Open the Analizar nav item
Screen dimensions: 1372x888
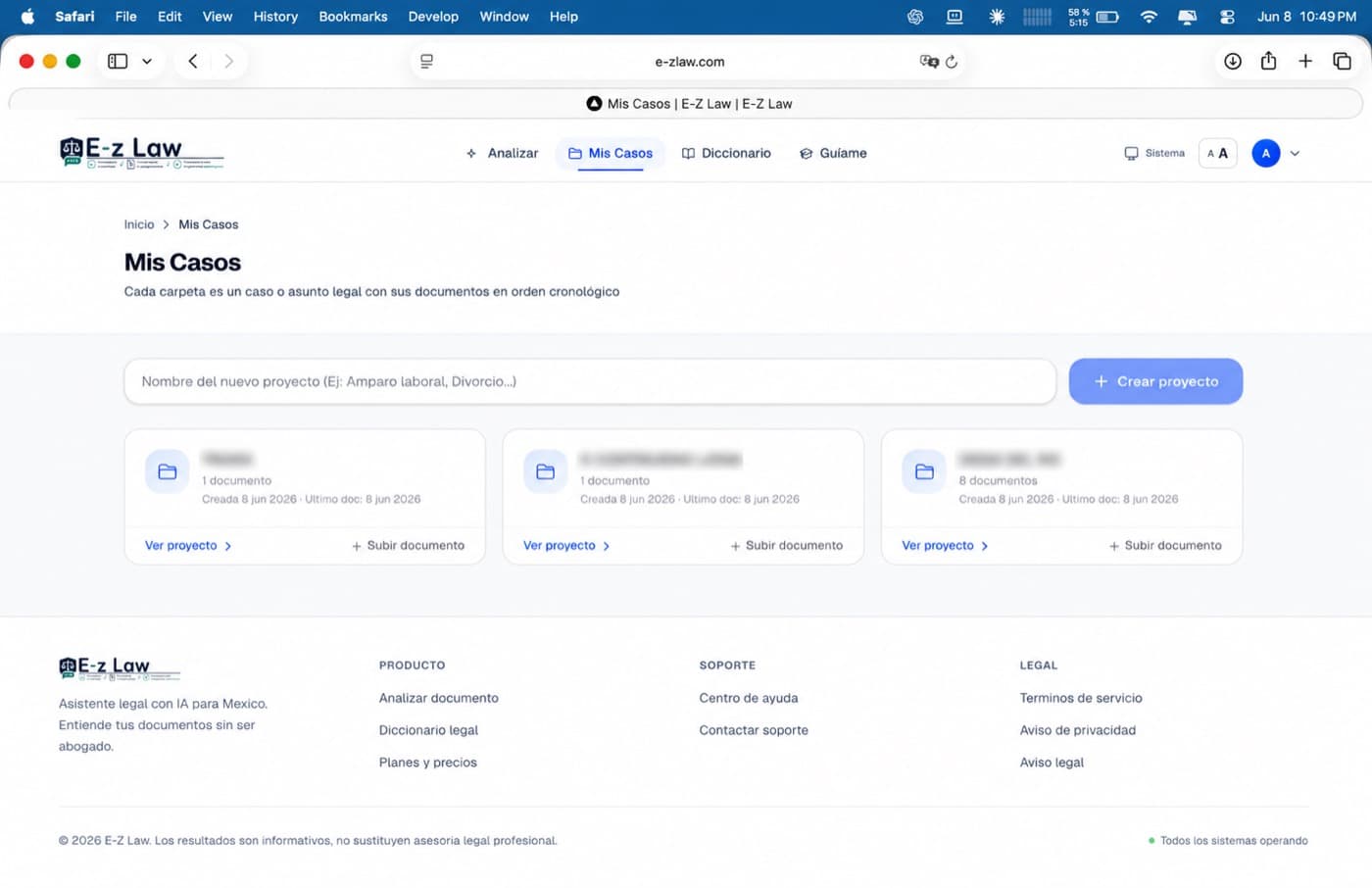502,153
